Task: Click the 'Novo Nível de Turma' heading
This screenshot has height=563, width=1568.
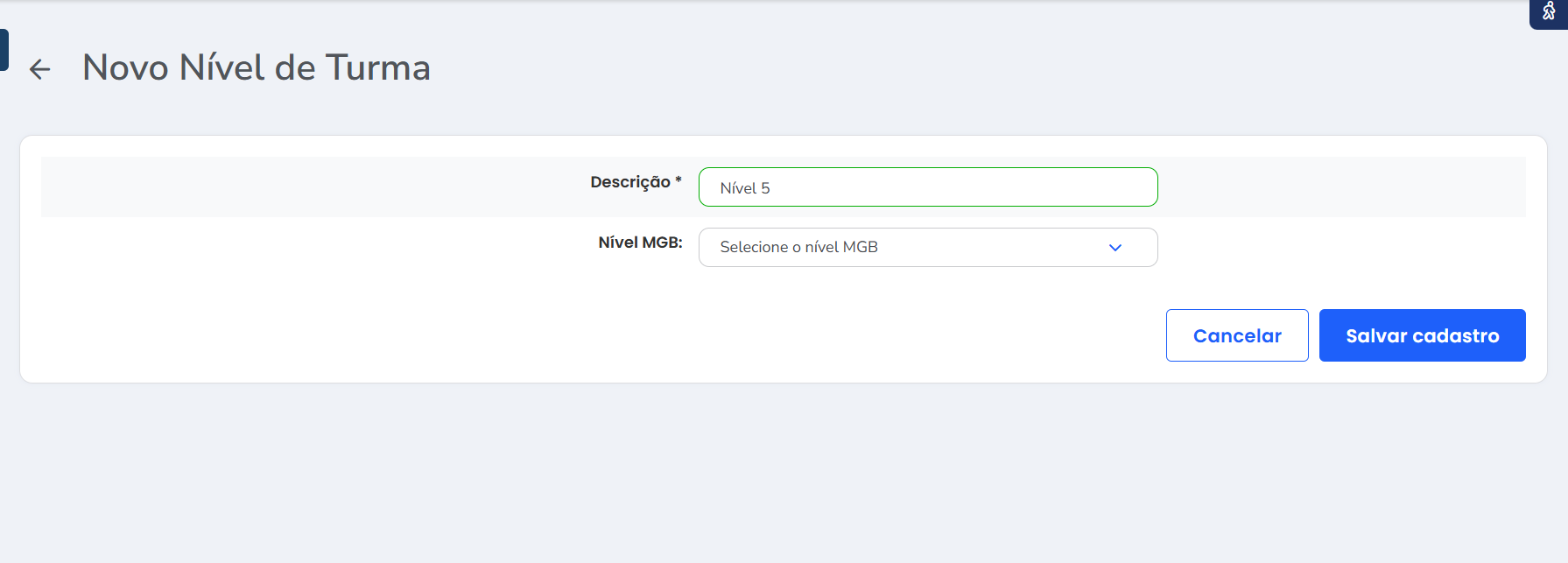Action: pyautogui.click(x=256, y=68)
